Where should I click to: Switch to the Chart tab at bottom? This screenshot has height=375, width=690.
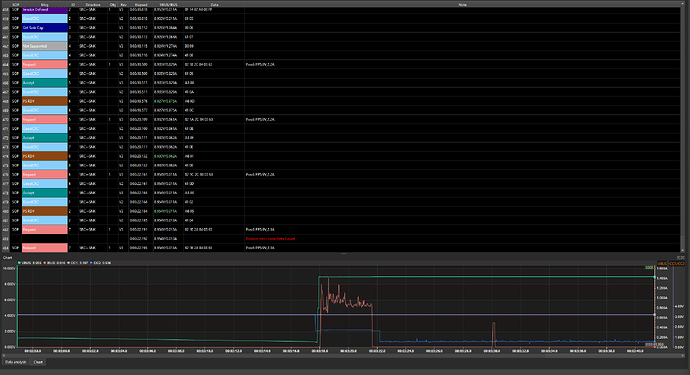(x=38, y=362)
